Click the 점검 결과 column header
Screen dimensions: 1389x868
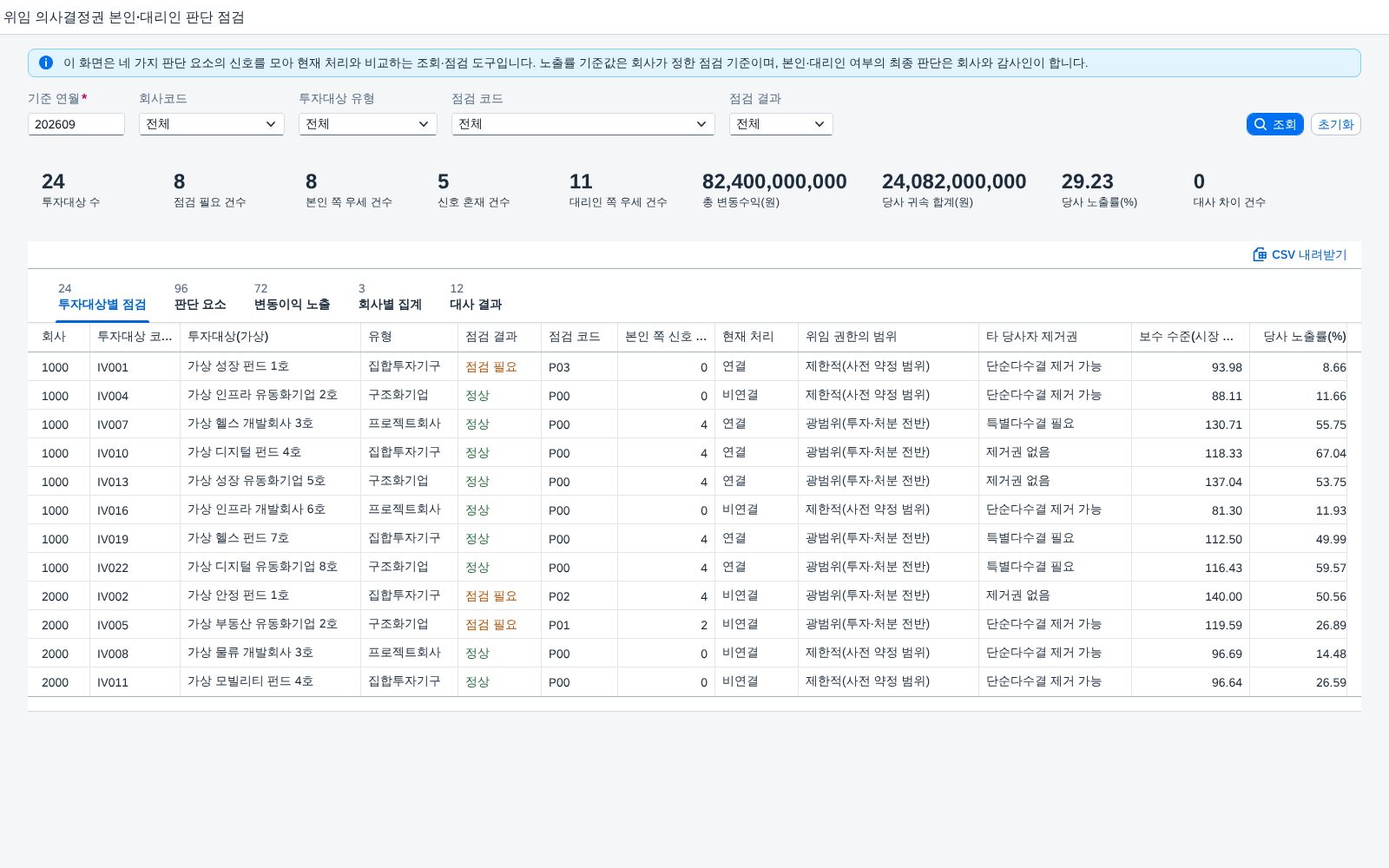click(x=500, y=337)
